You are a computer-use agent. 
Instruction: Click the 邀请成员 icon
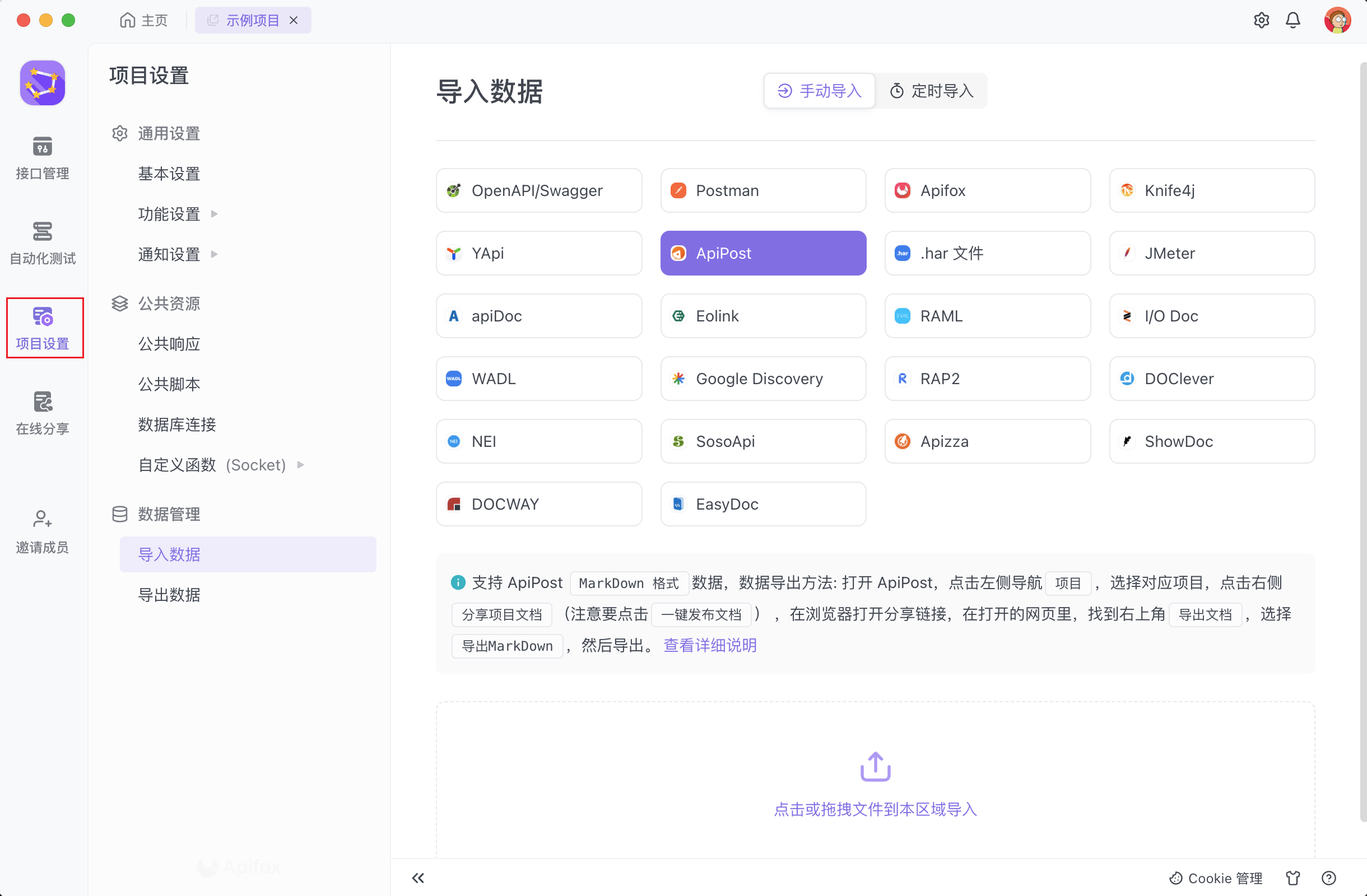click(x=42, y=531)
